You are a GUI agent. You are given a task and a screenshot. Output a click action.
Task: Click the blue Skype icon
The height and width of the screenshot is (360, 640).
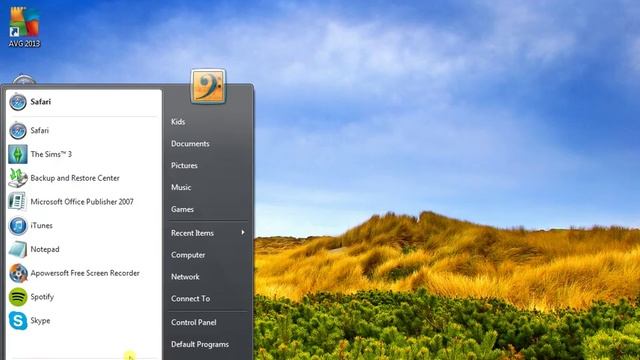pyautogui.click(x=18, y=321)
